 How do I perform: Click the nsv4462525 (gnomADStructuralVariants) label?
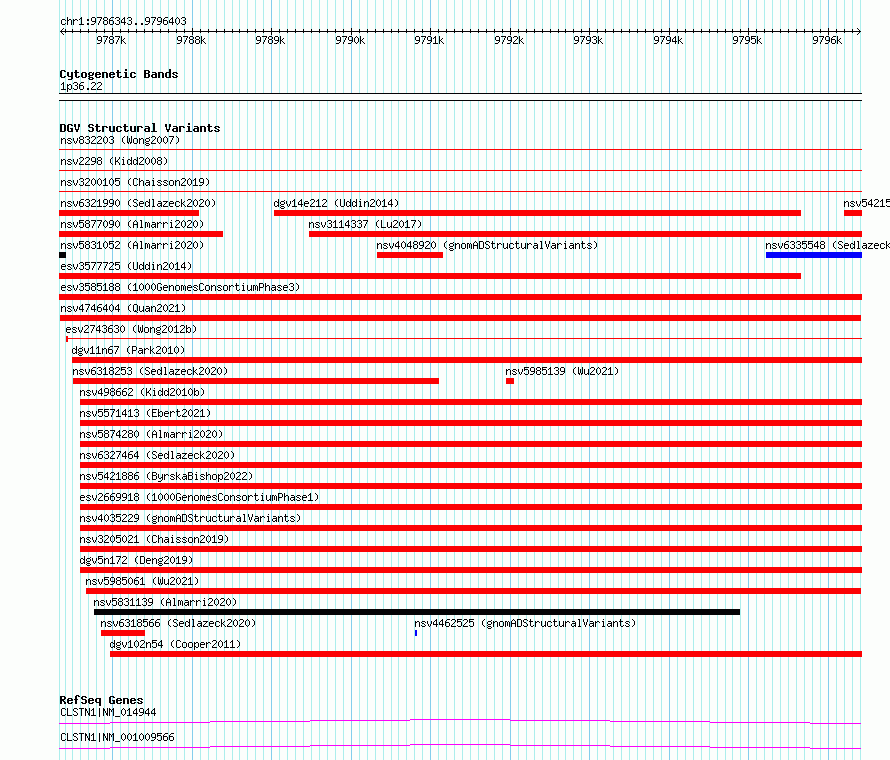[525, 623]
